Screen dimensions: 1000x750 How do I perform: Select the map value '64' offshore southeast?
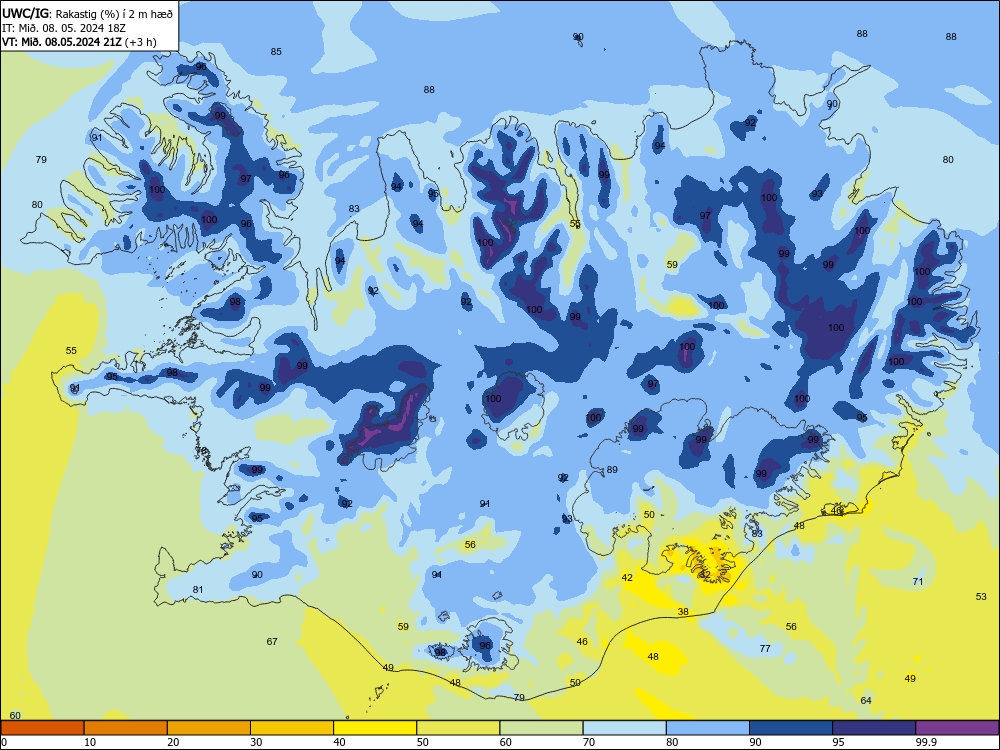(x=866, y=701)
